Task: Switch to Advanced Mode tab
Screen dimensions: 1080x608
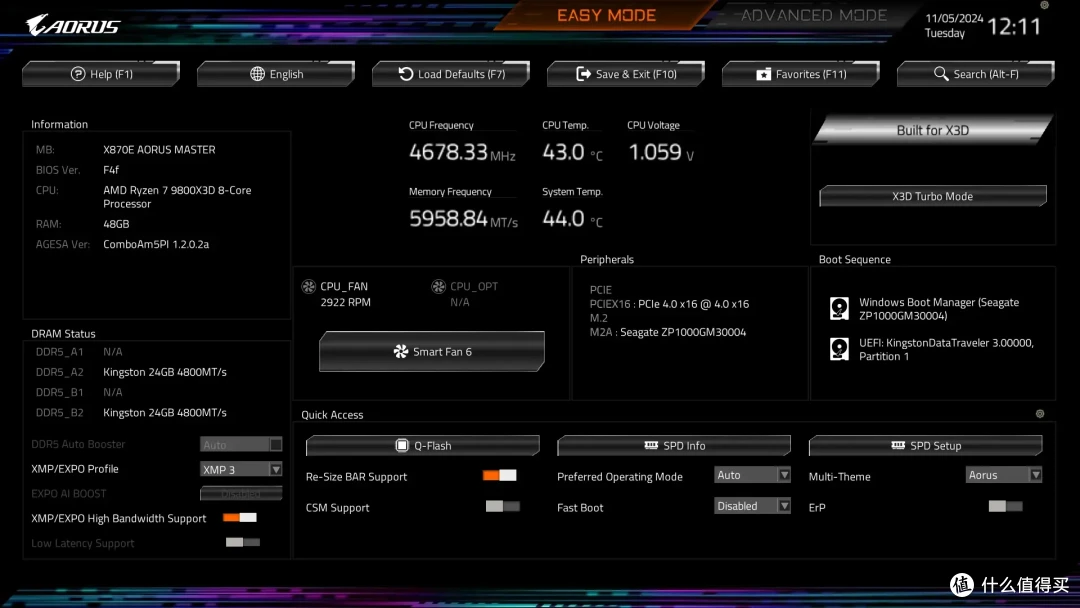Action: tap(813, 15)
